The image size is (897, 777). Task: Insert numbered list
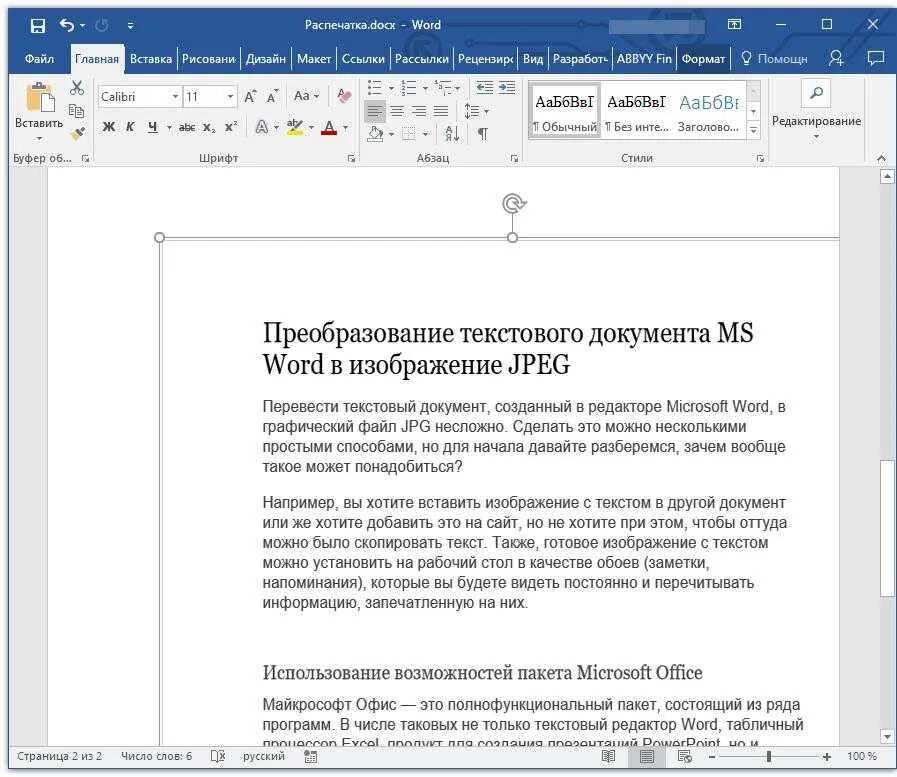point(408,88)
